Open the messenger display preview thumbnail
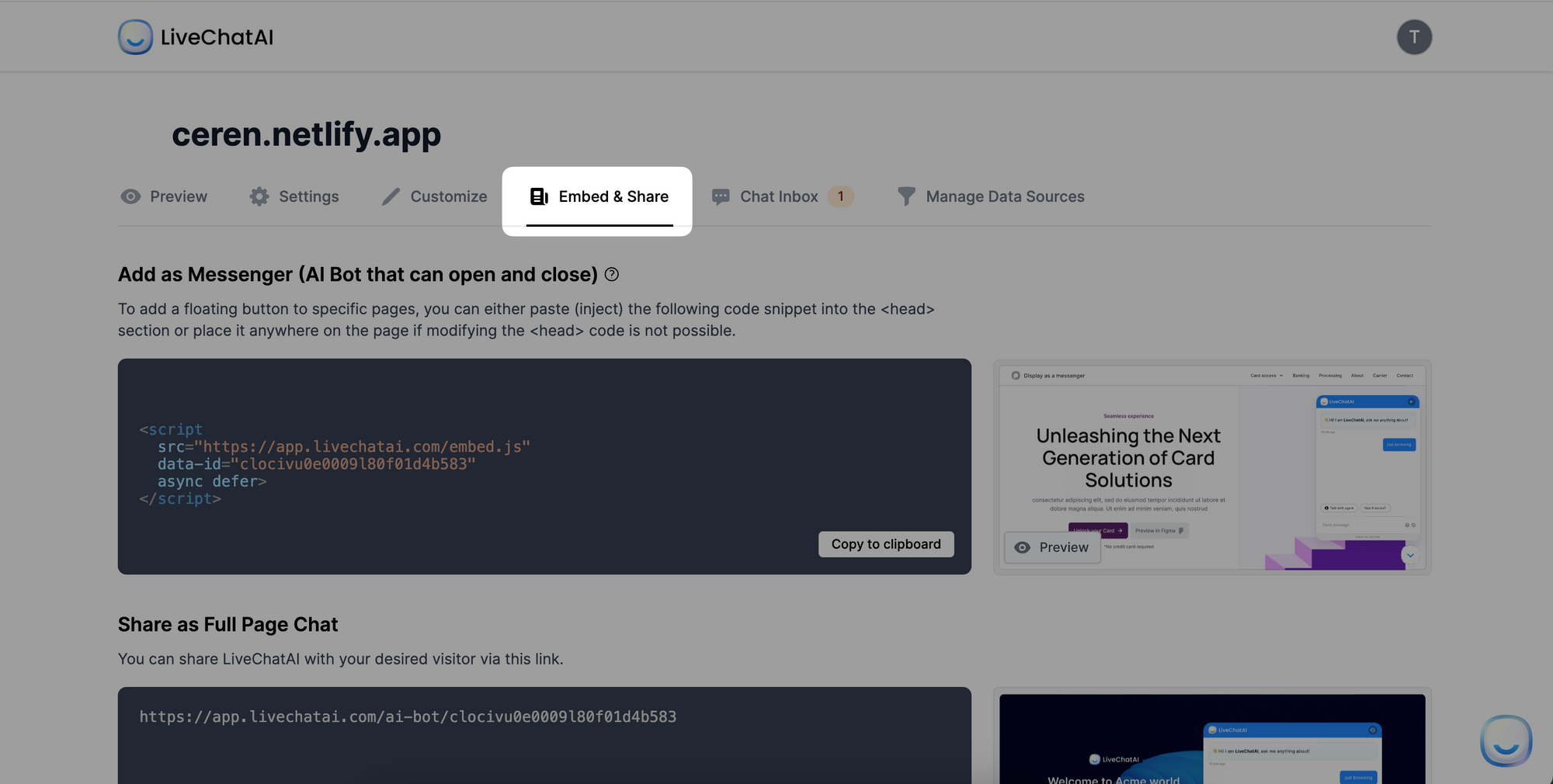The width and height of the screenshot is (1553, 784). tap(1212, 467)
